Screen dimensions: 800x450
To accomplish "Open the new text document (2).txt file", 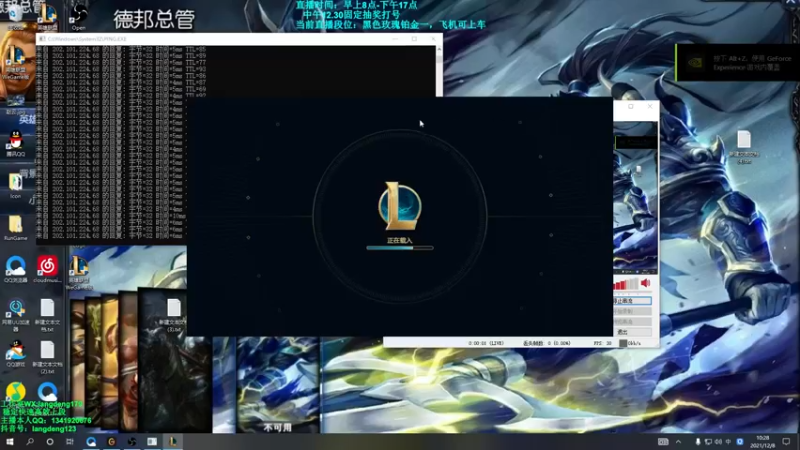I will pyautogui.click(x=47, y=357).
